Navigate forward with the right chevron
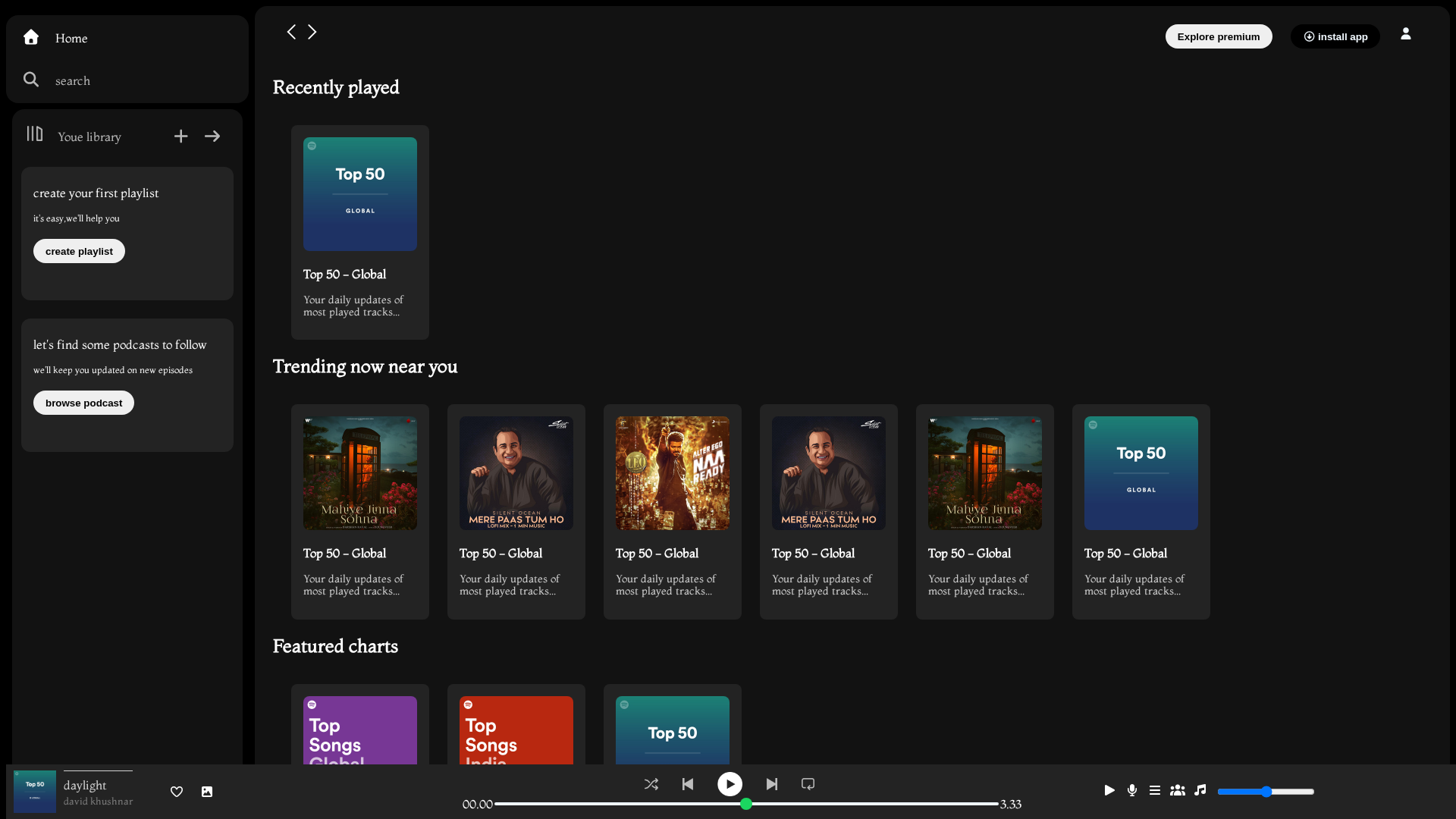 [312, 32]
